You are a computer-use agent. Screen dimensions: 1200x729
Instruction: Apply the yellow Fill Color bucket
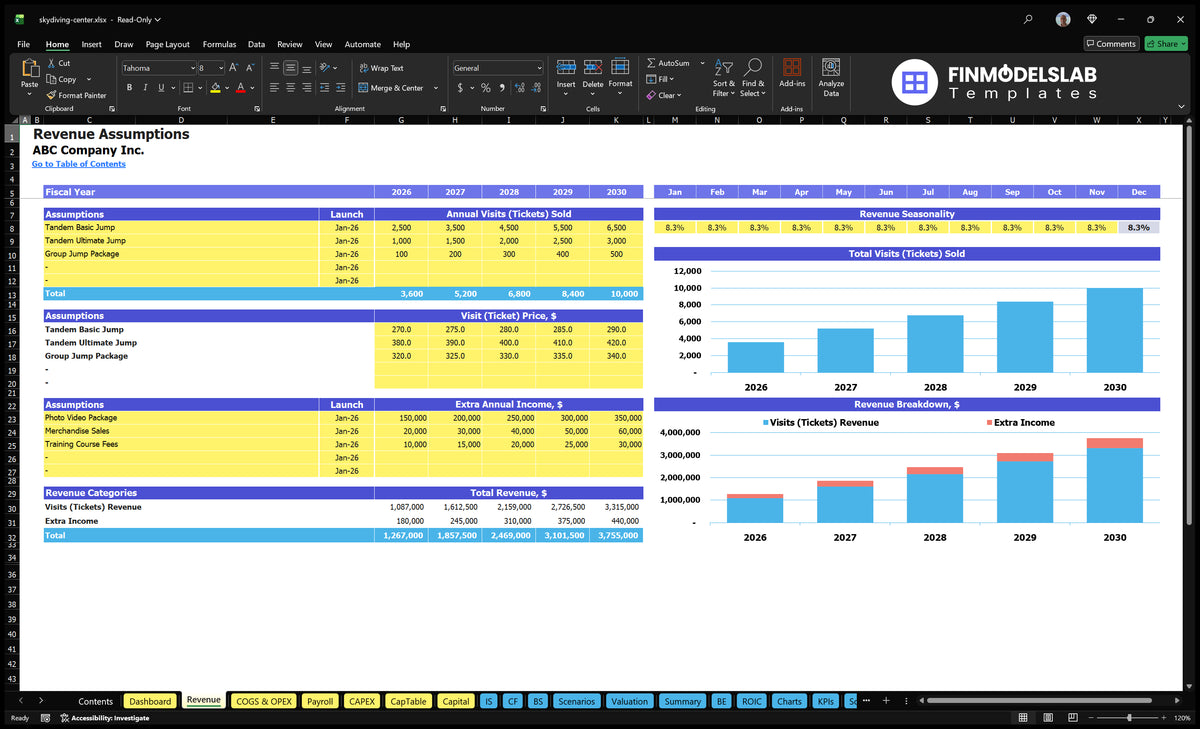[x=215, y=88]
